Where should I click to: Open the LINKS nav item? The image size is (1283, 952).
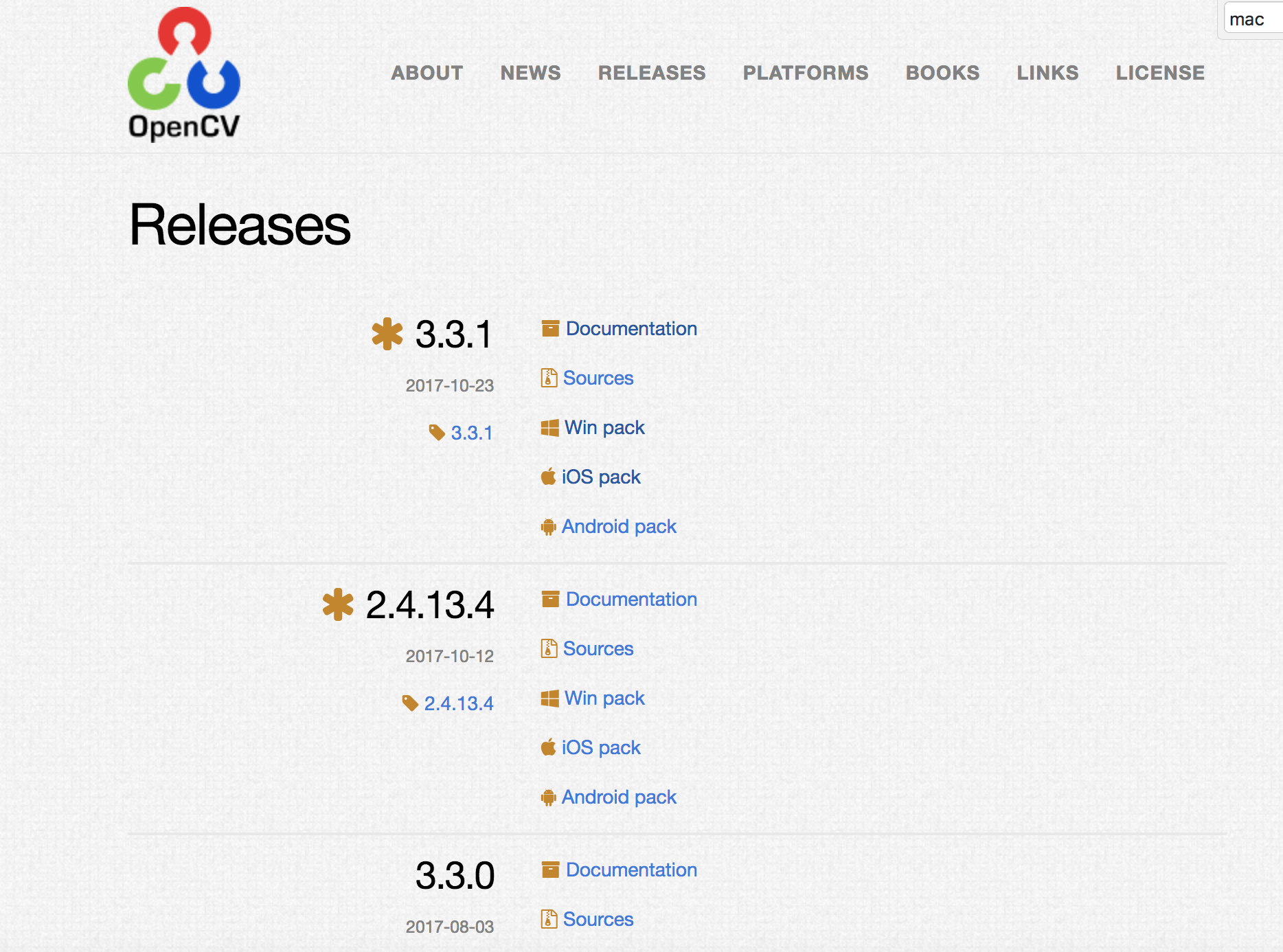tap(1047, 73)
